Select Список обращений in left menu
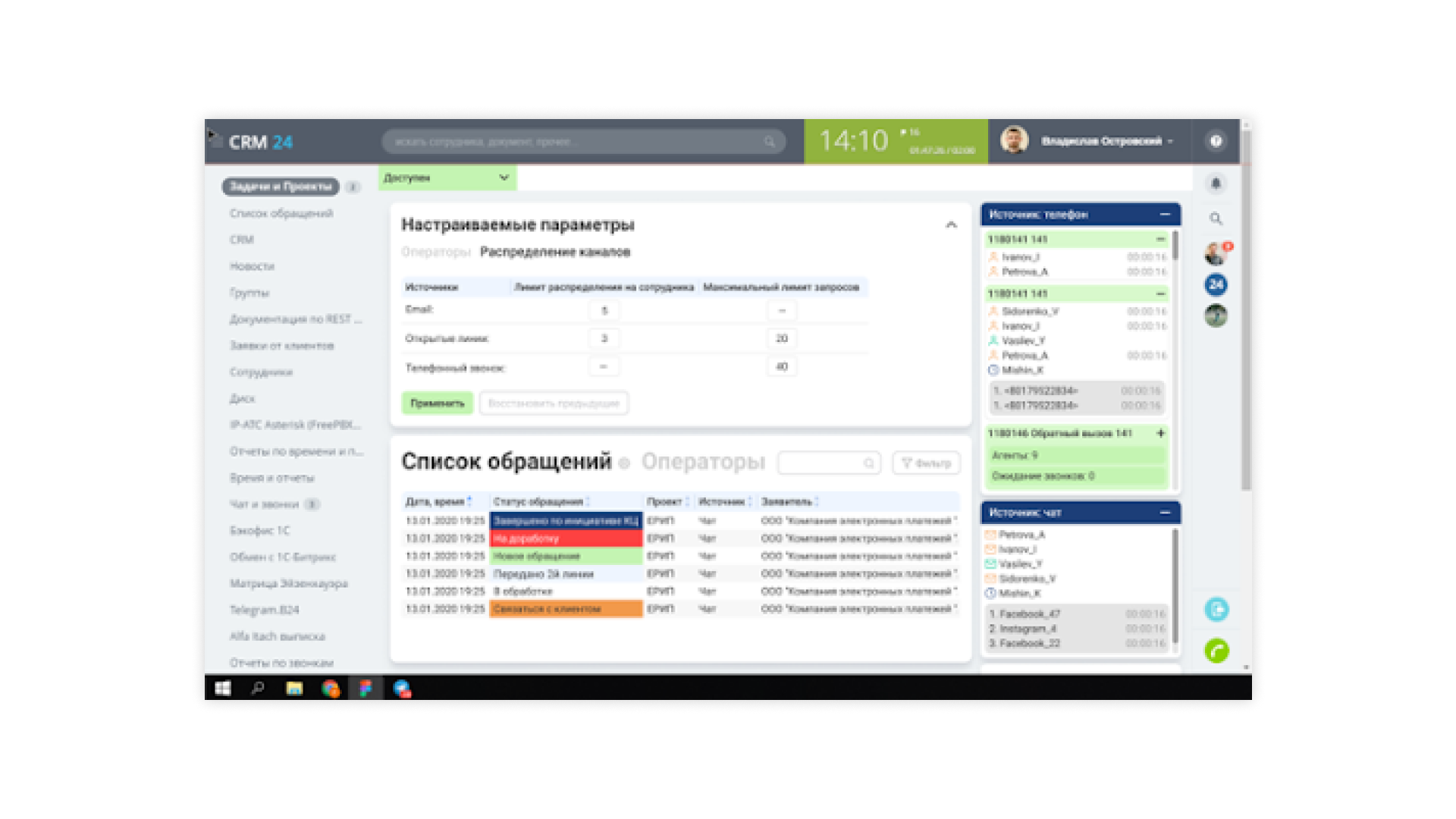Screen dimensions: 1456x819 281,213
